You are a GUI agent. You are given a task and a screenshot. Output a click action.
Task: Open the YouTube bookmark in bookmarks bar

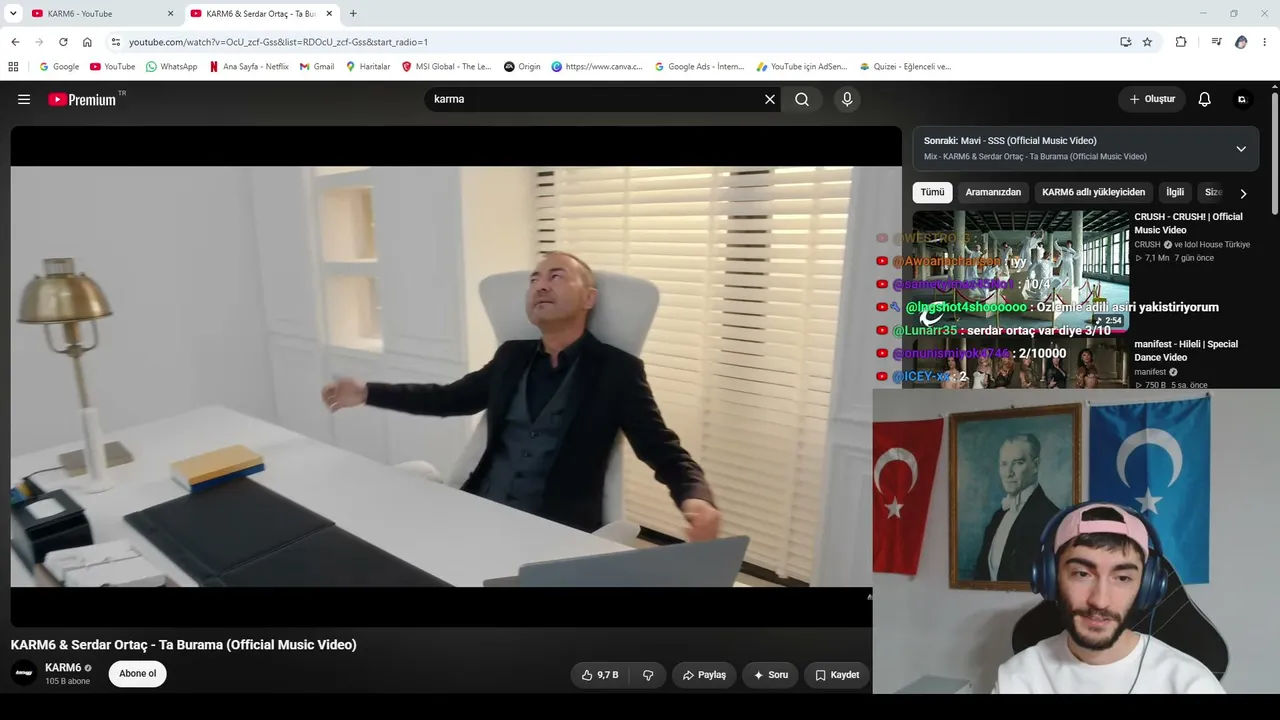coord(112,67)
